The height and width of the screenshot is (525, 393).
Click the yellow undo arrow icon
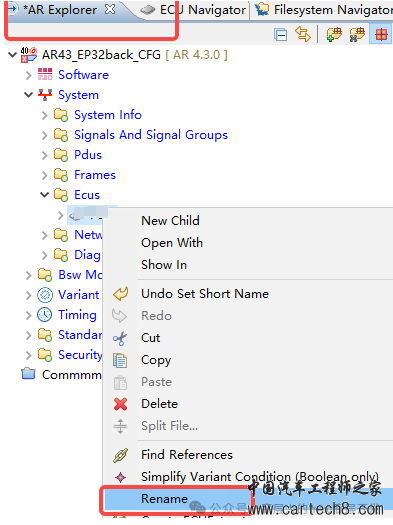coord(121,294)
